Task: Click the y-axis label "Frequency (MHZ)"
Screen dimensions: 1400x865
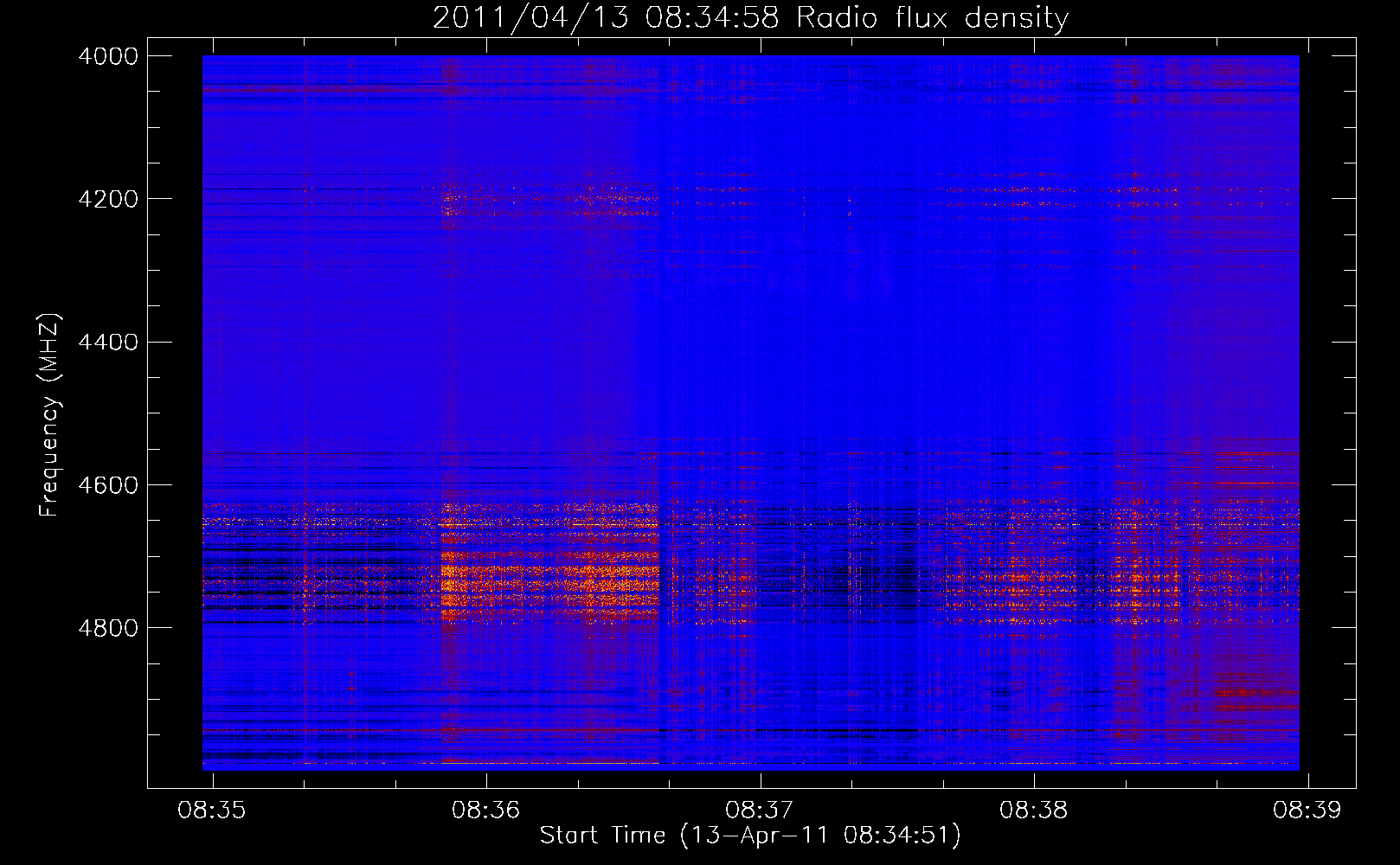Action: 49,415
